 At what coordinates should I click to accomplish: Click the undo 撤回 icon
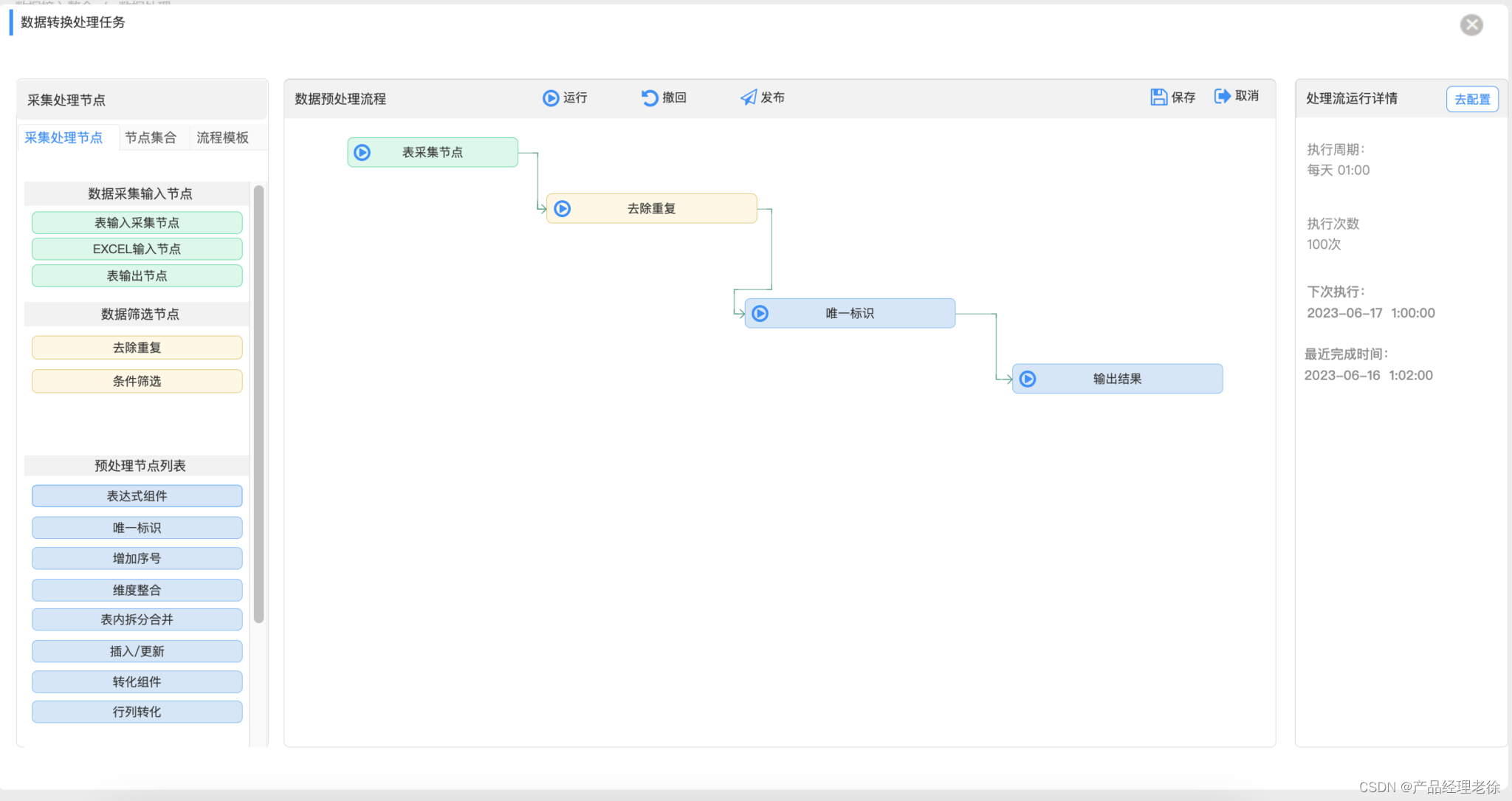coord(650,98)
